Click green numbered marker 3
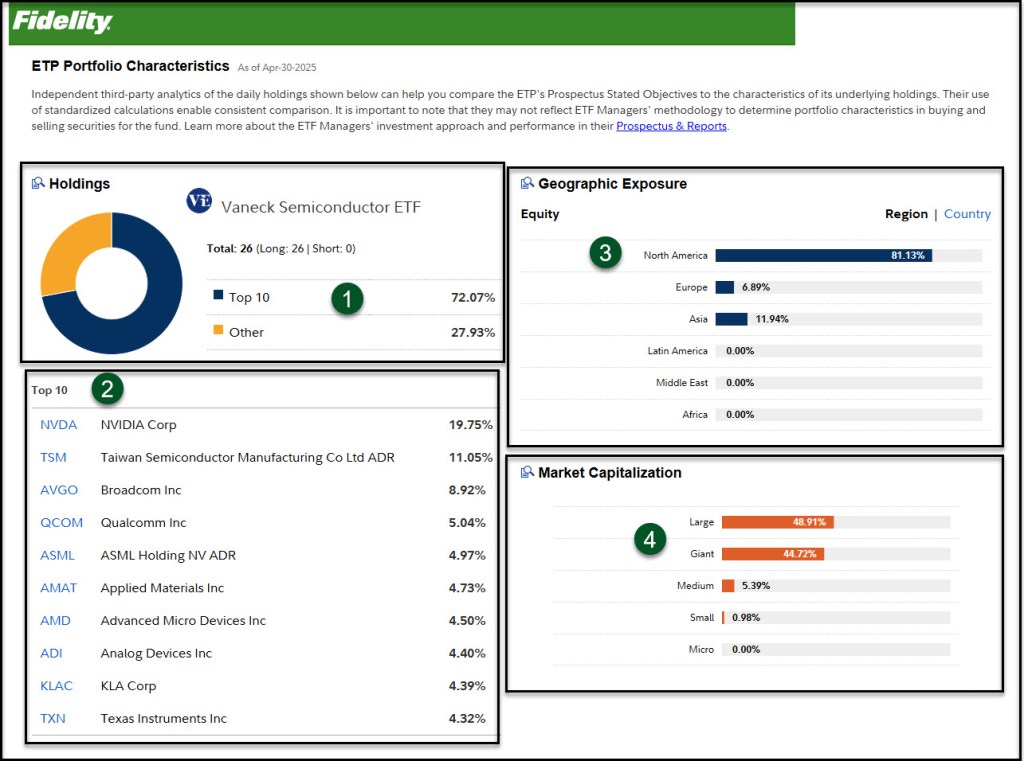1024x761 pixels. [604, 253]
